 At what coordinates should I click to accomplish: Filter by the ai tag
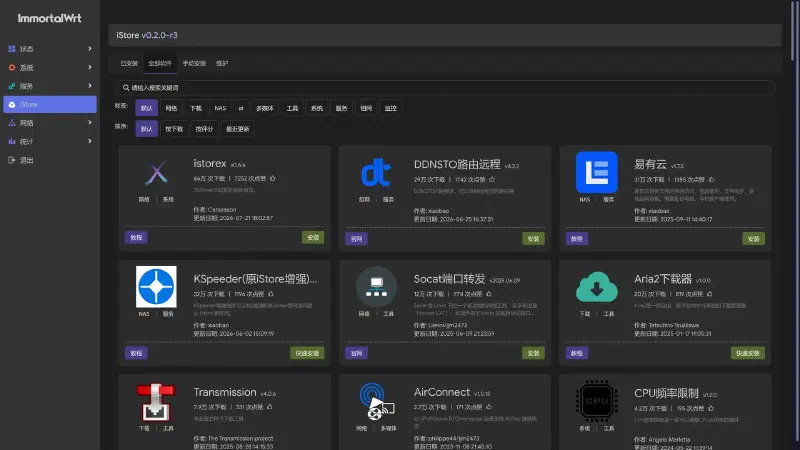click(241, 108)
